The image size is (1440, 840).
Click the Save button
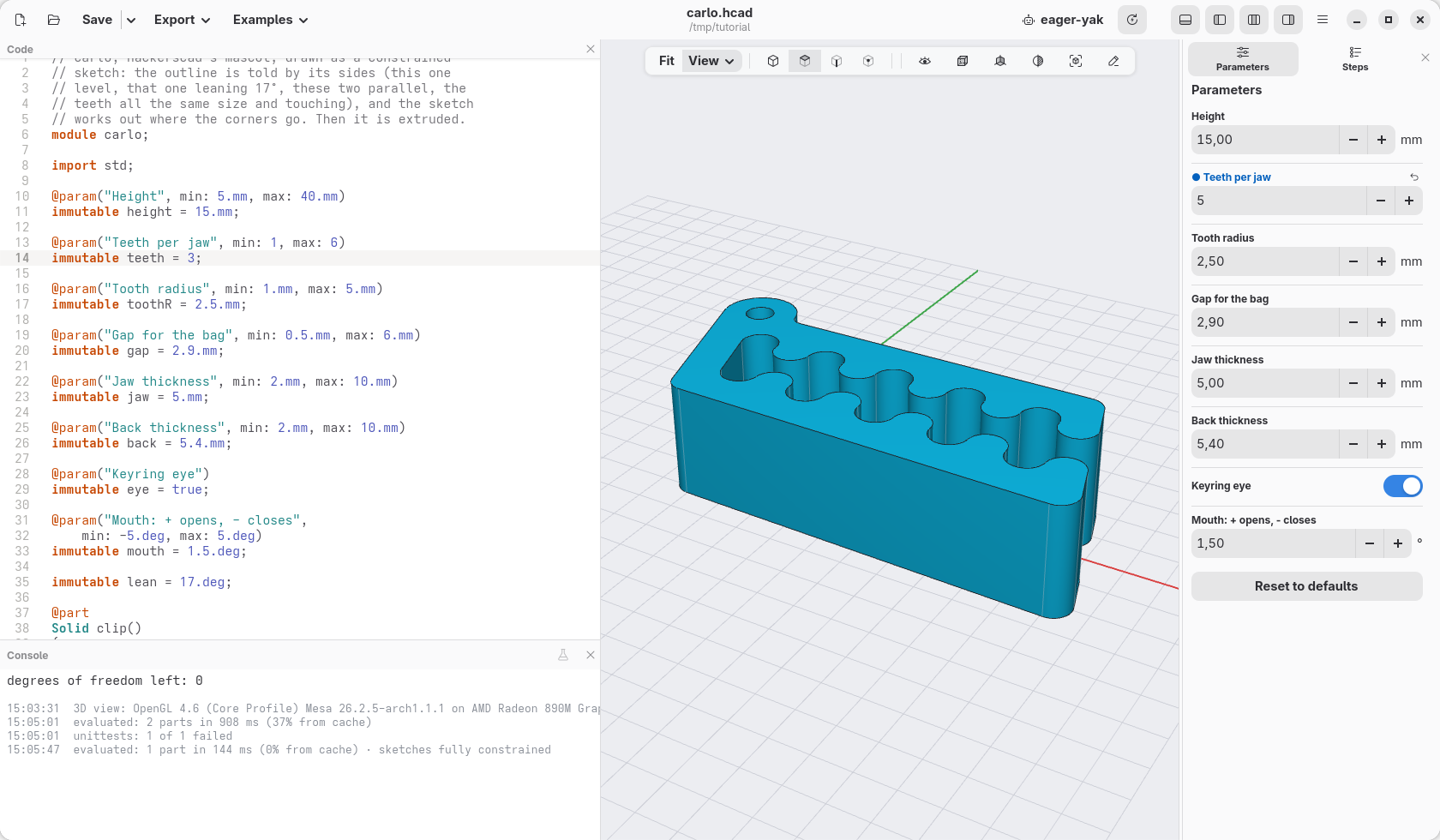(x=97, y=20)
